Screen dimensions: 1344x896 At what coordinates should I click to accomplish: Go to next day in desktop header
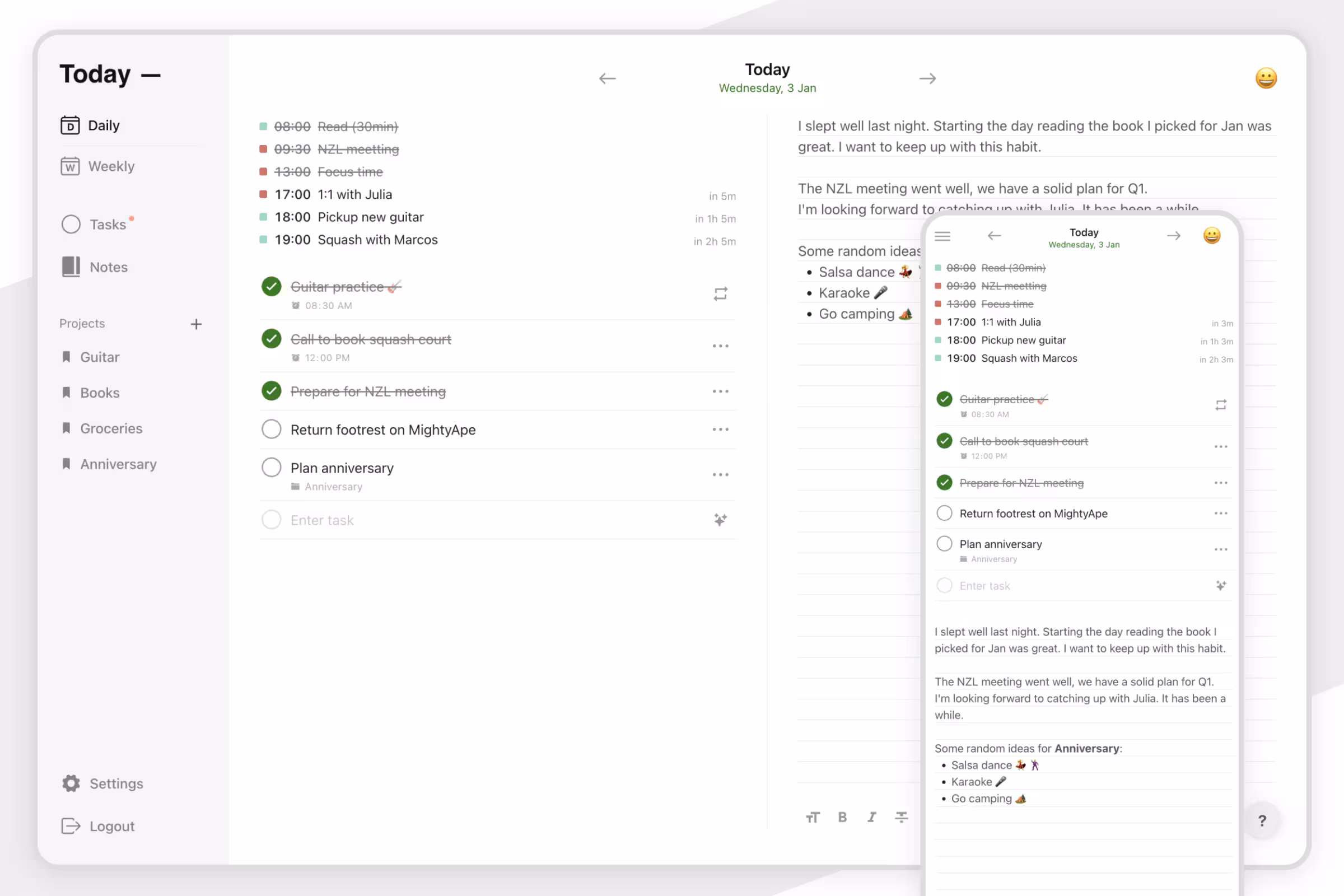[x=927, y=78]
